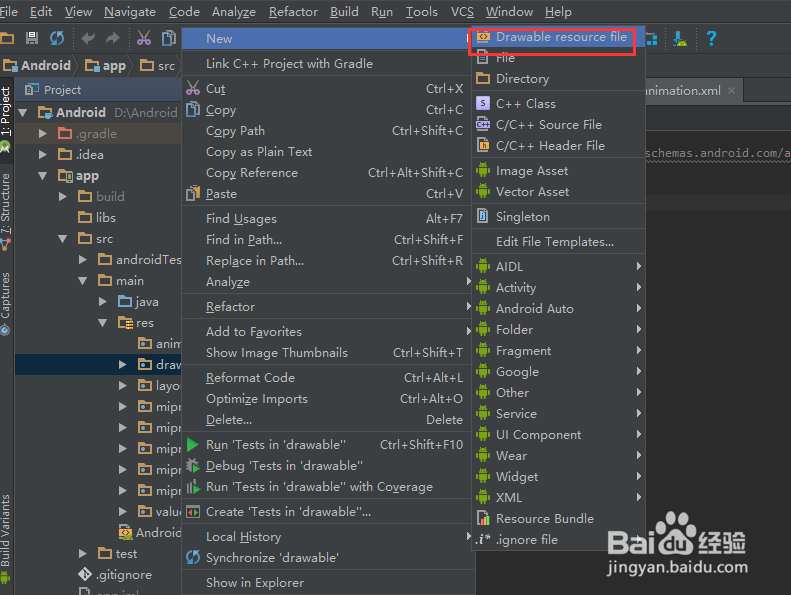791x595 pixels.
Task: Run 'Tests in drawable' entry
Action: tap(327, 445)
